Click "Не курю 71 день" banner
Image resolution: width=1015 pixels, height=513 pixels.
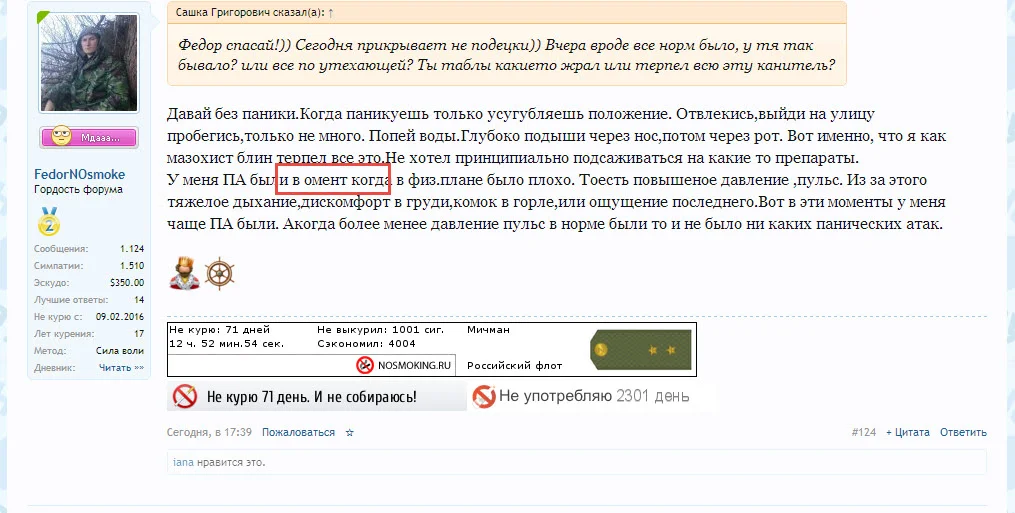coord(317,396)
